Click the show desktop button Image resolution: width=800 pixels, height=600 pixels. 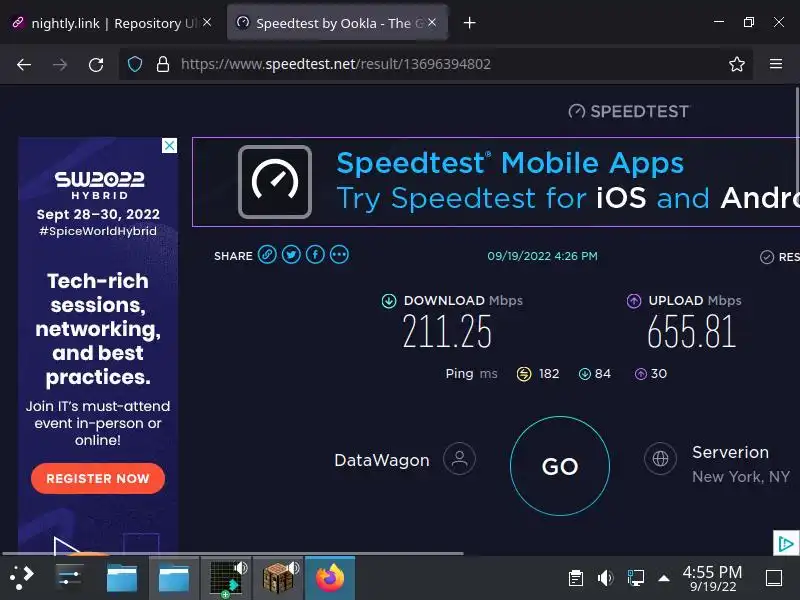click(x=774, y=578)
